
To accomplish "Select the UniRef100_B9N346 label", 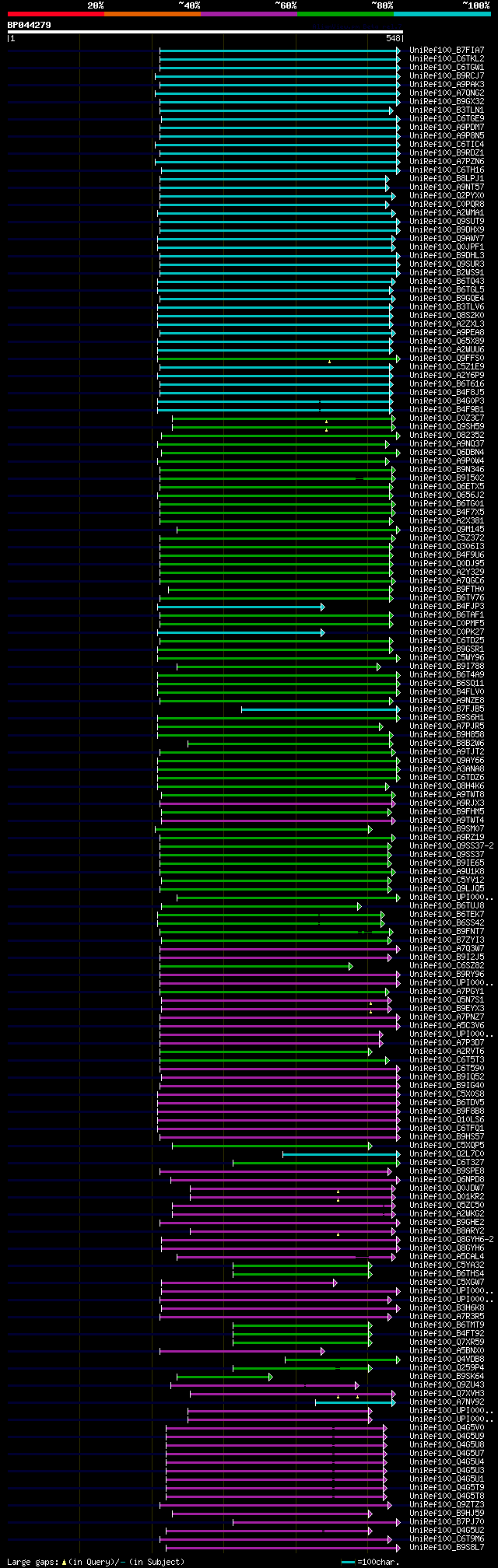I will pos(447,469).
